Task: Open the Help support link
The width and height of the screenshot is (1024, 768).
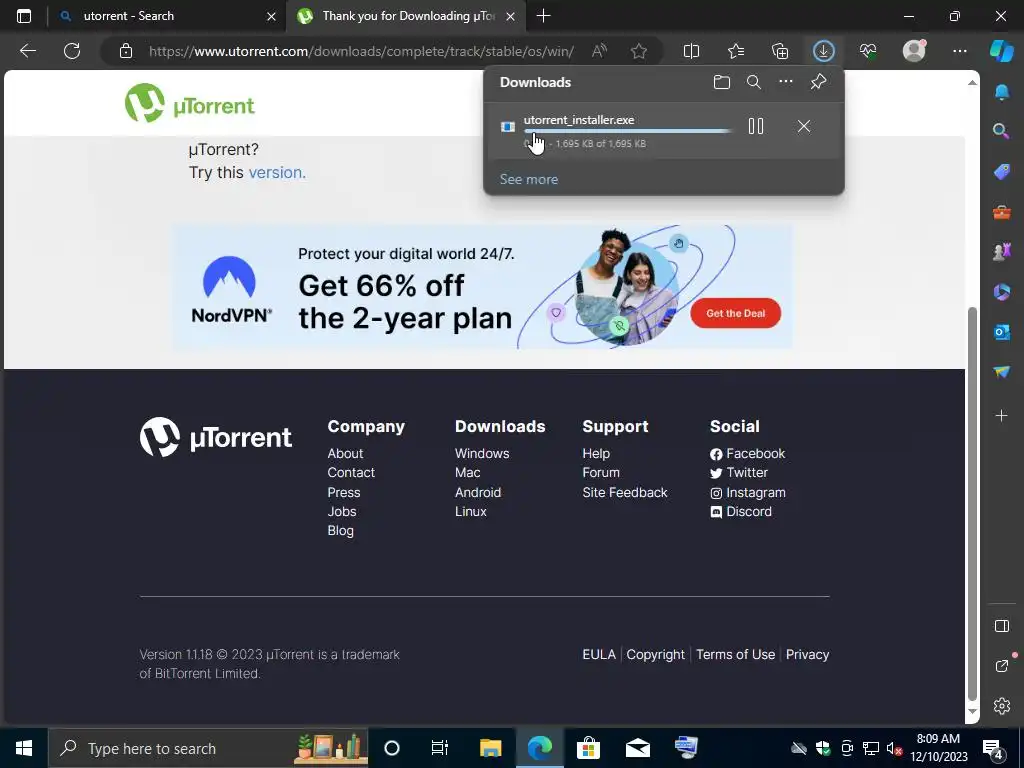Action: (596, 453)
